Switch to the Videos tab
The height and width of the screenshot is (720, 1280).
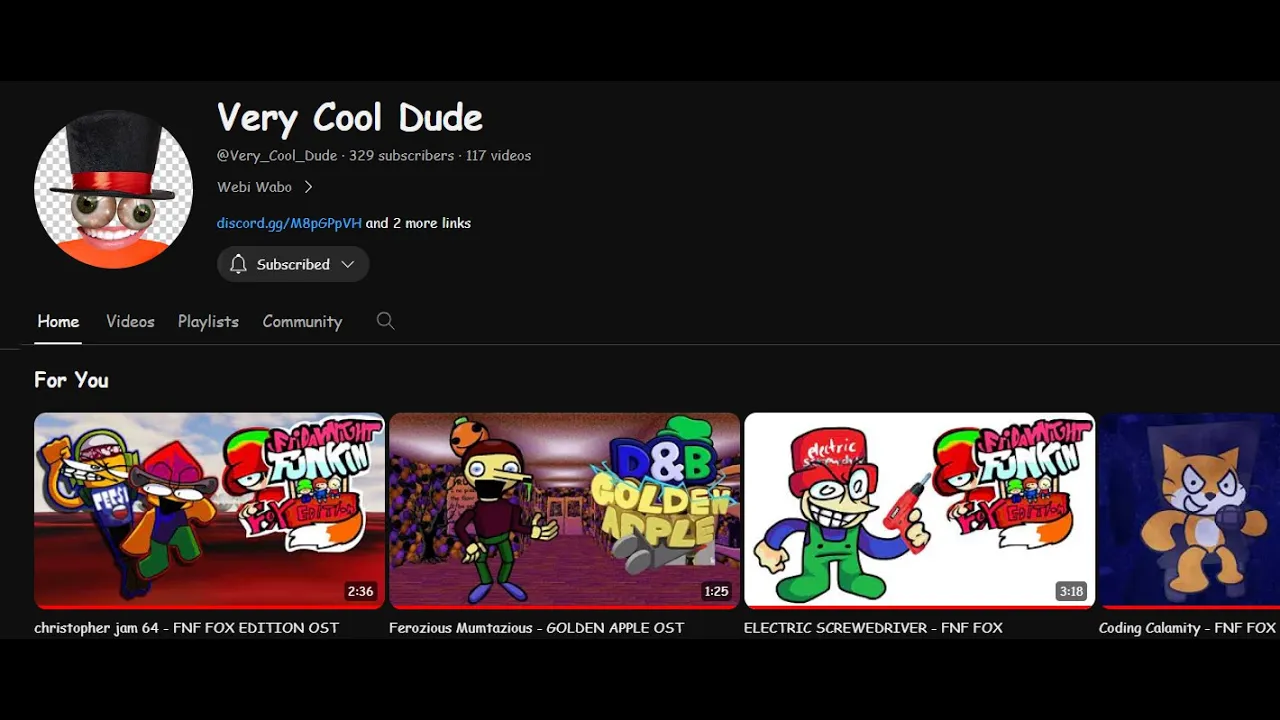[x=130, y=321]
